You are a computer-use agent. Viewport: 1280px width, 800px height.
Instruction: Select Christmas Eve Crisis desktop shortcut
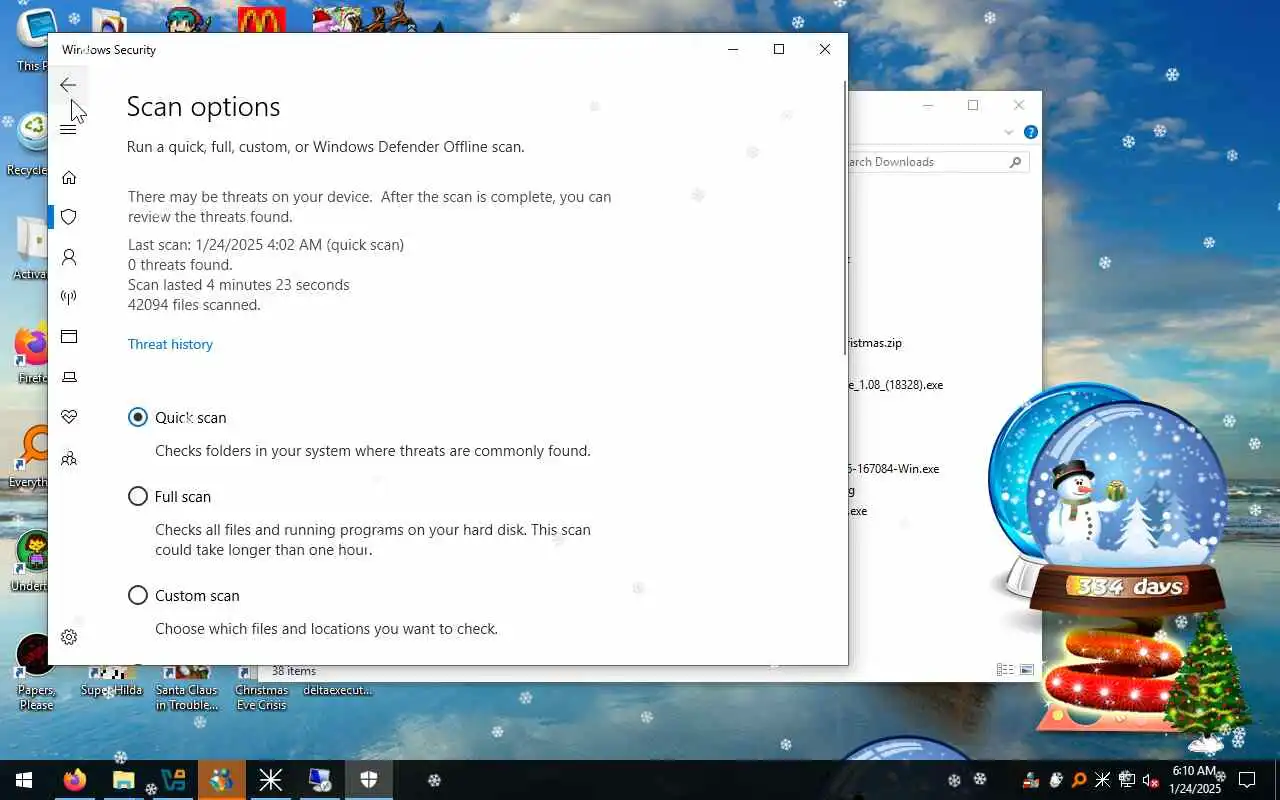pos(262,688)
